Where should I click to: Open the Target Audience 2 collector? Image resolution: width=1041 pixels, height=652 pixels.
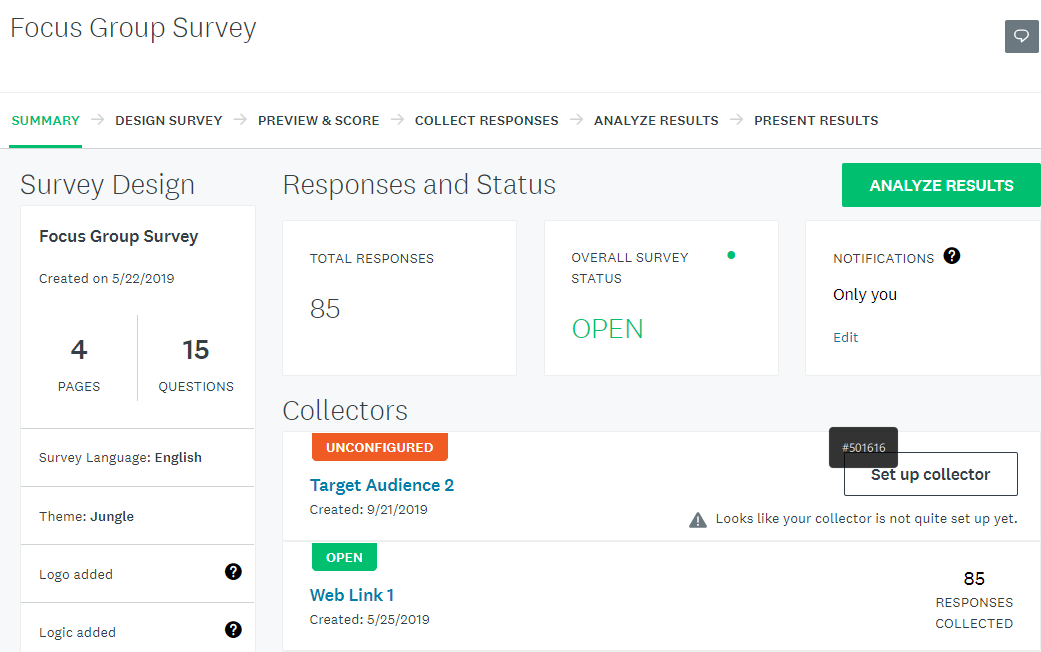[382, 484]
